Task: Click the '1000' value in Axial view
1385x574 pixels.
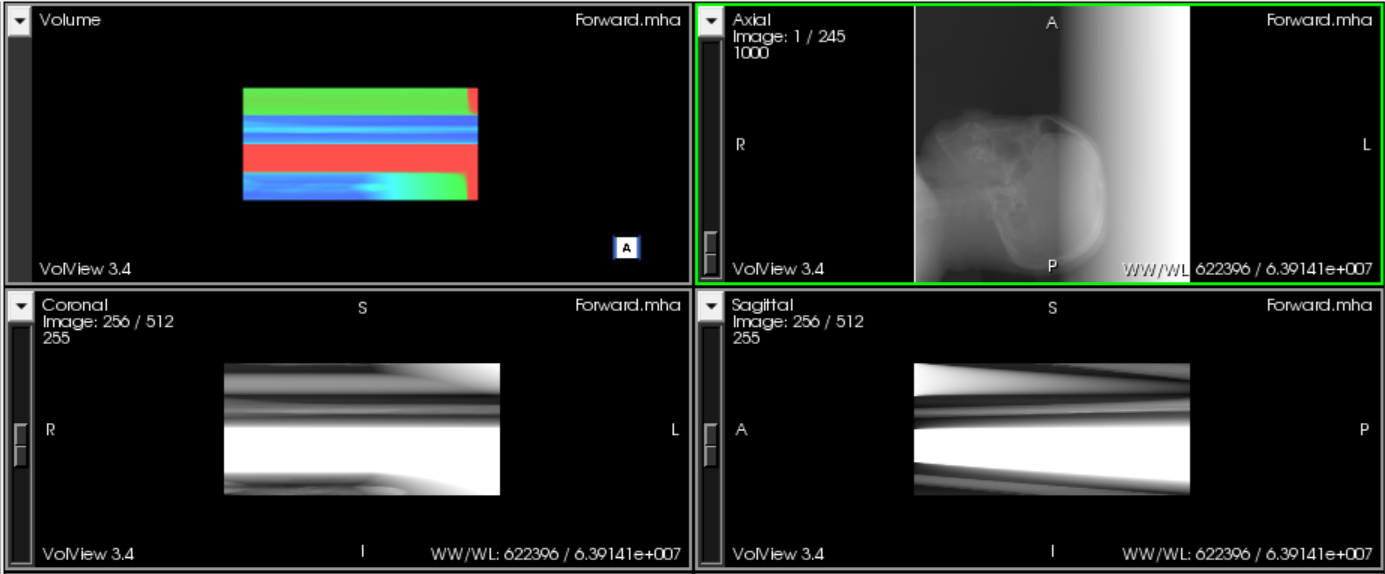Action: click(x=751, y=54)
